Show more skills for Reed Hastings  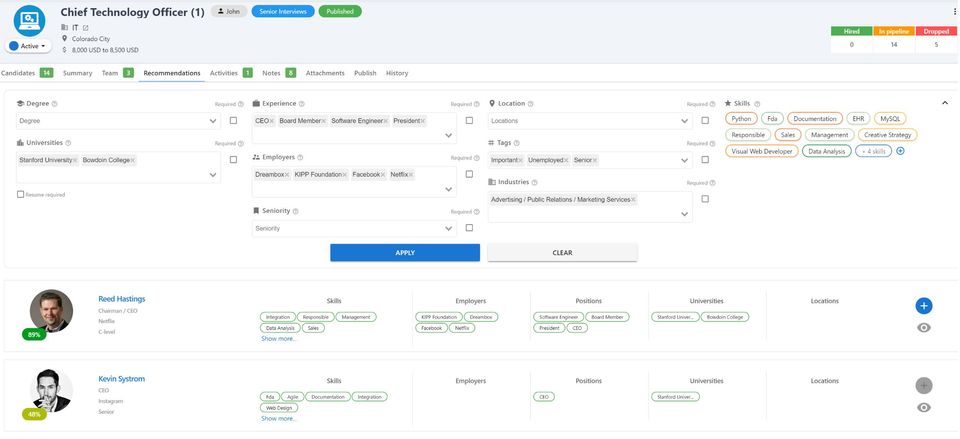[x=279, y=339]
